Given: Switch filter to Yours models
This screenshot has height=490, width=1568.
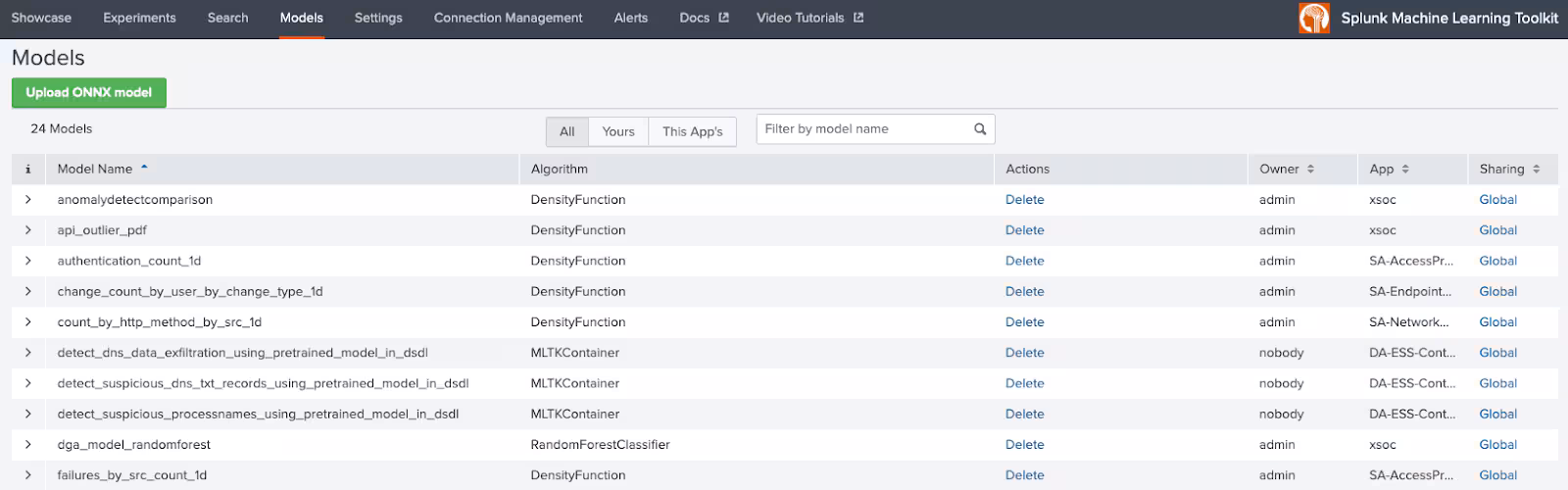Looking at the screenshot, I should coord(618,131).
